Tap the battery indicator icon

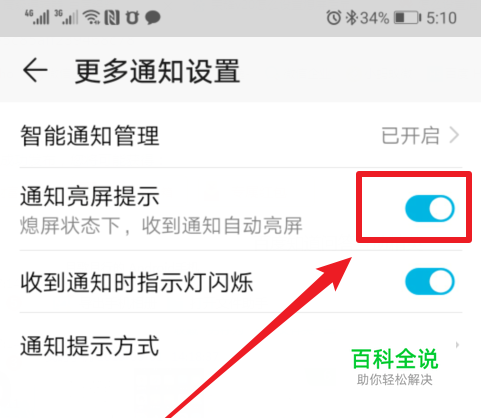pyautogui.click(x=407, y=17)
